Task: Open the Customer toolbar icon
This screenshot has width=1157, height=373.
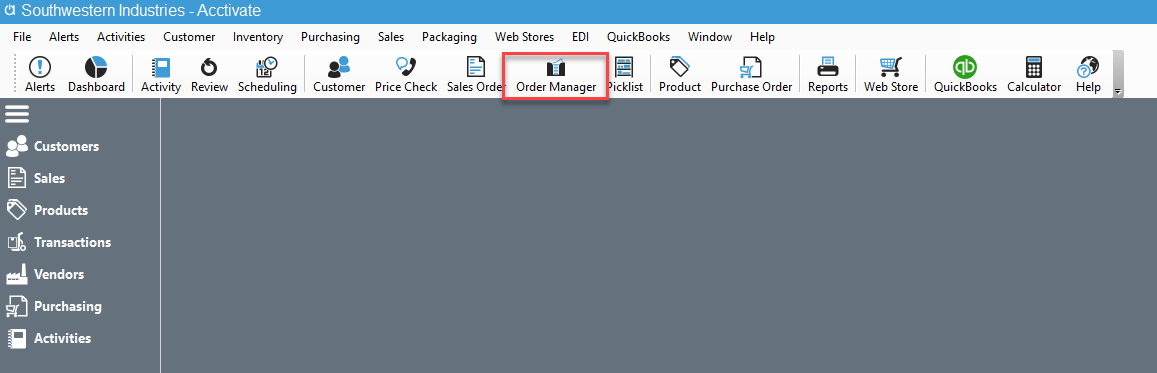Action: click(x=339, y=74)
